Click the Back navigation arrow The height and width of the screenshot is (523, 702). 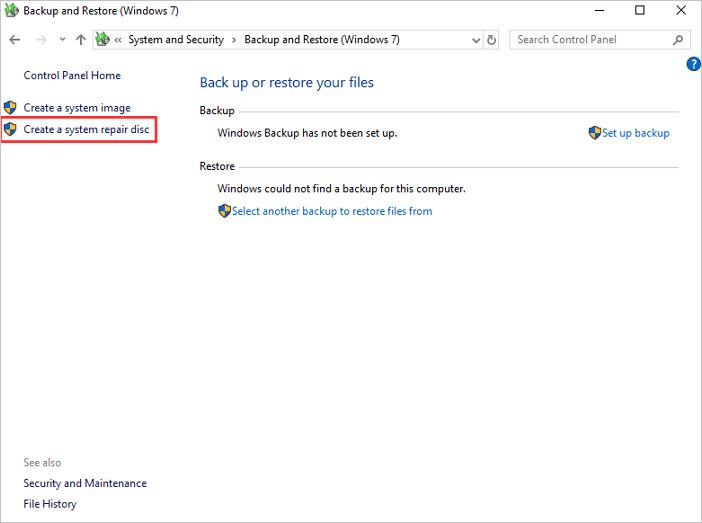(15, 40)
